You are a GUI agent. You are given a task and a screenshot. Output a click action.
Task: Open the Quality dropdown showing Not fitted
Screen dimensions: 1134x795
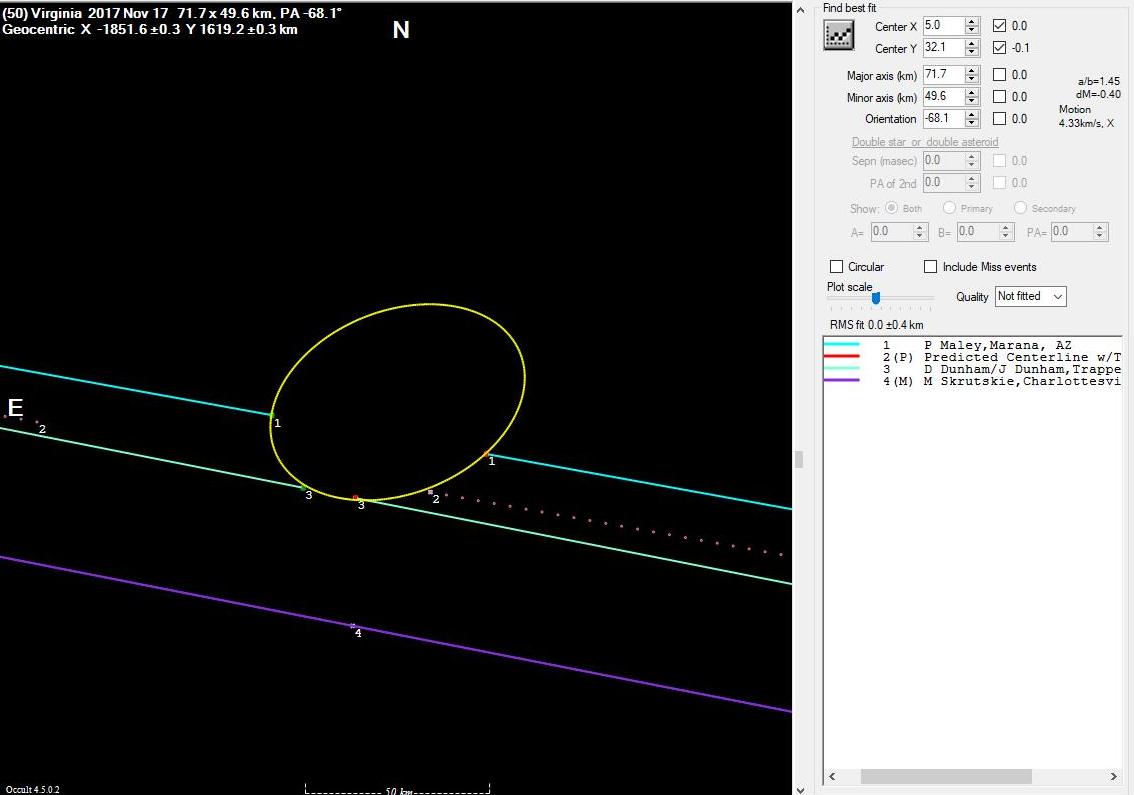click(x=1030, y=296)
